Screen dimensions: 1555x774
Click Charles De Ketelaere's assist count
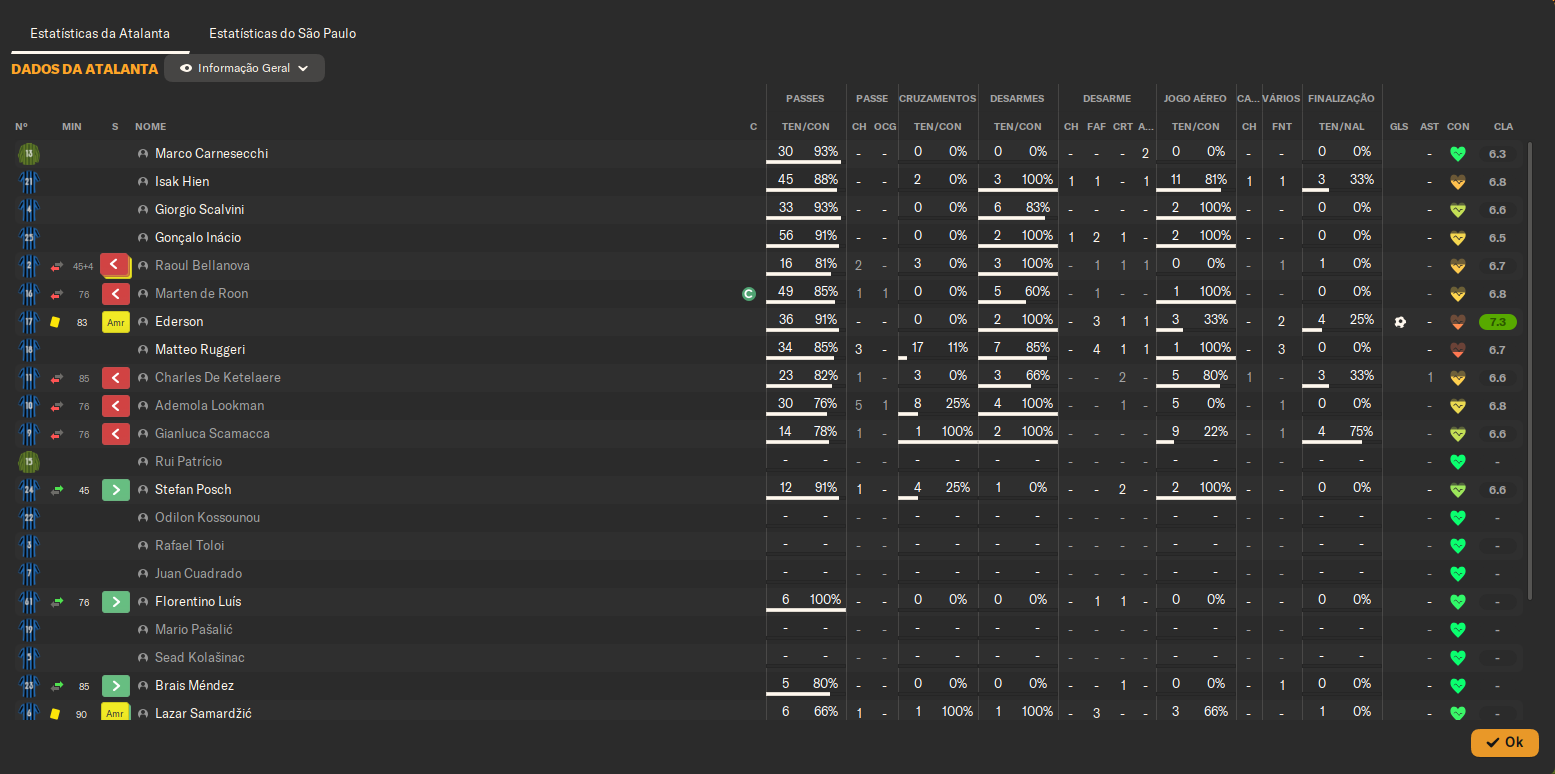click(x=1430, y=378)
